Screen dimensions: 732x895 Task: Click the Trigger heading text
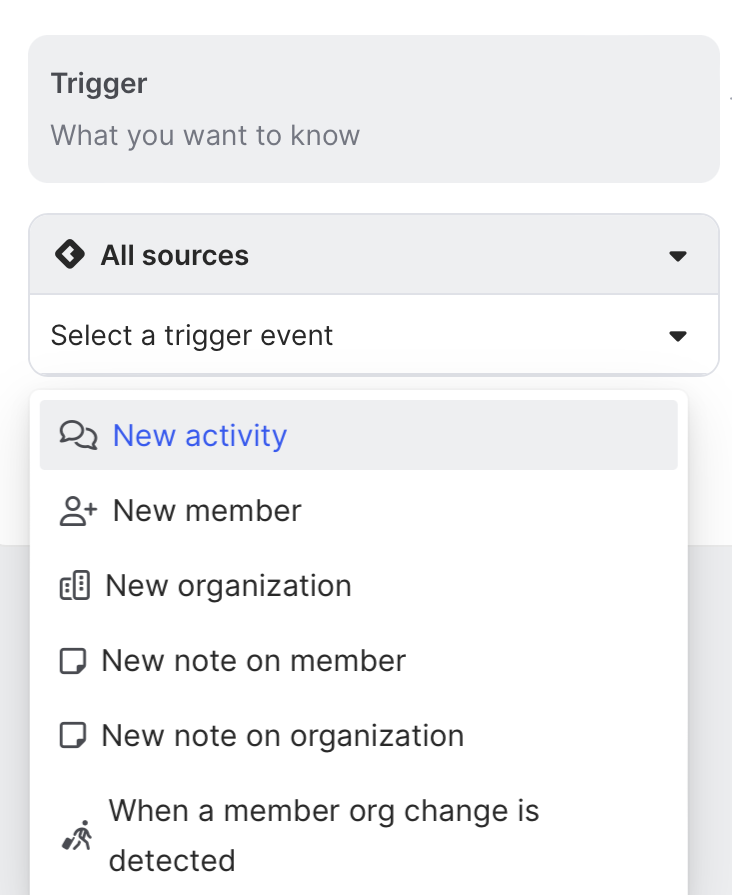(99, 84)
